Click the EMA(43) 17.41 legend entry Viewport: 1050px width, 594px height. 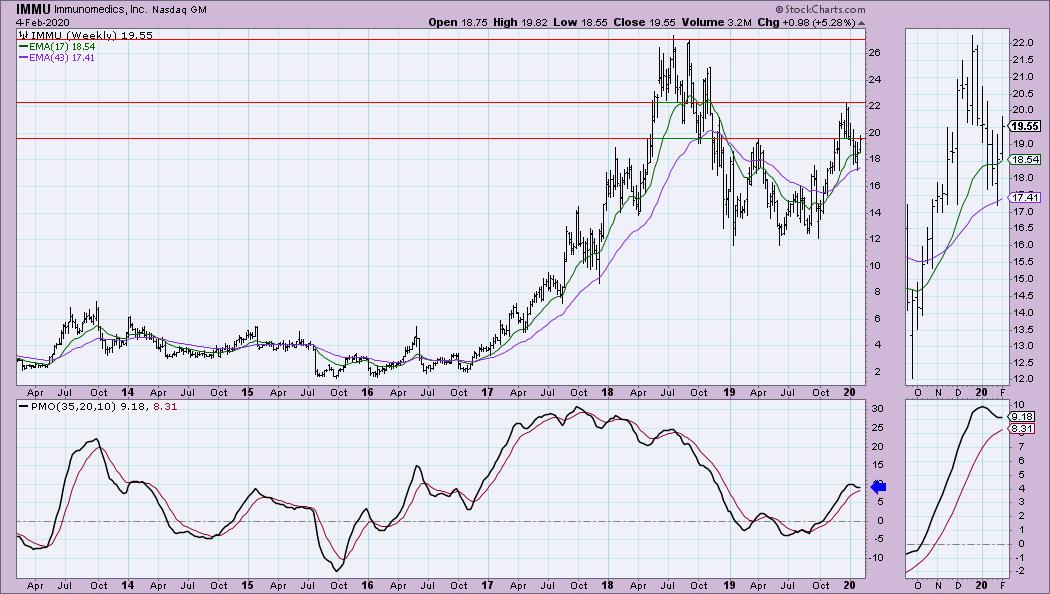pos(57,58)
